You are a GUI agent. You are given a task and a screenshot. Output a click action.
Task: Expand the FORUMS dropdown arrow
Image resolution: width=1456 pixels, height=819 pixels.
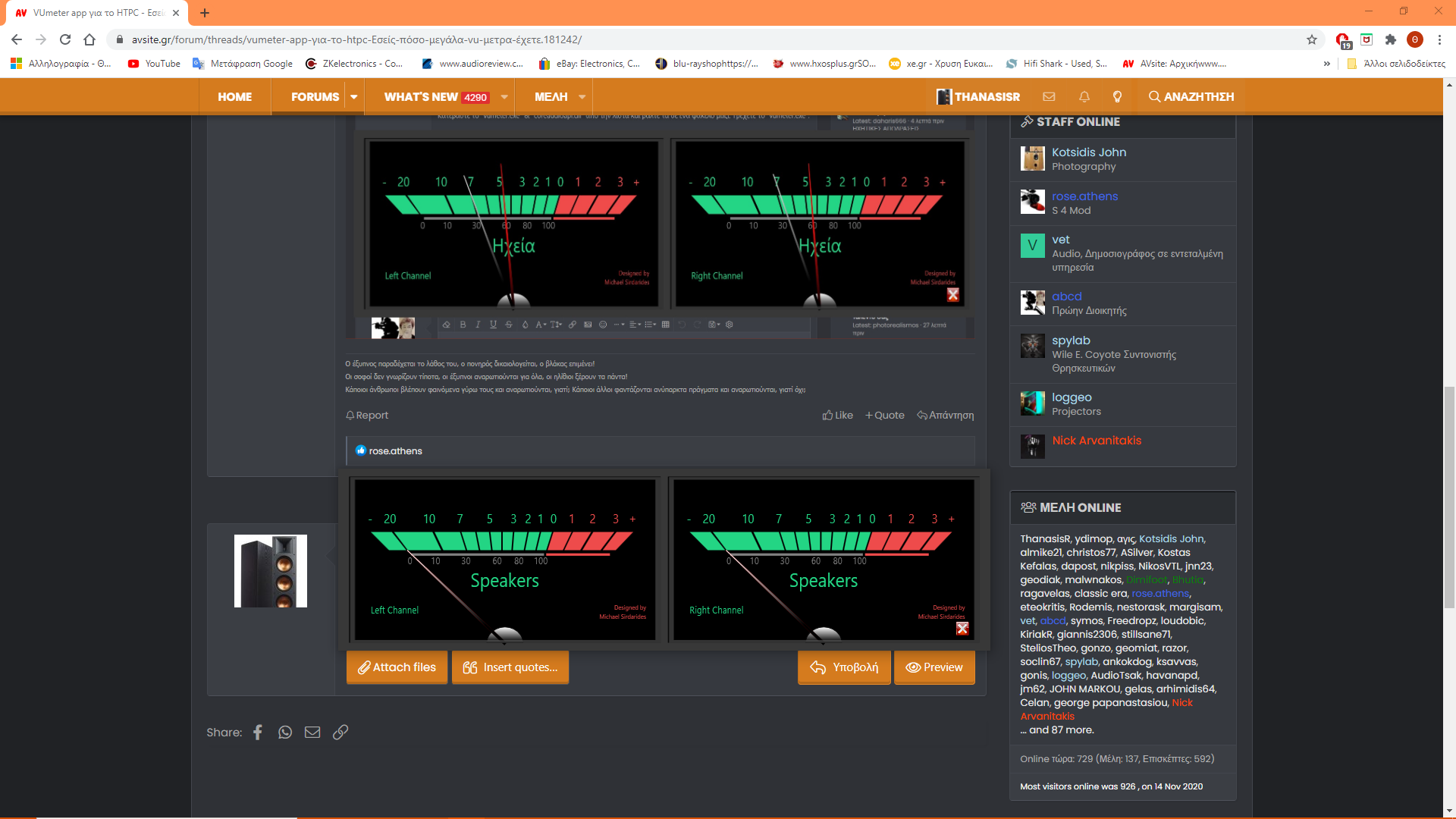353,96
